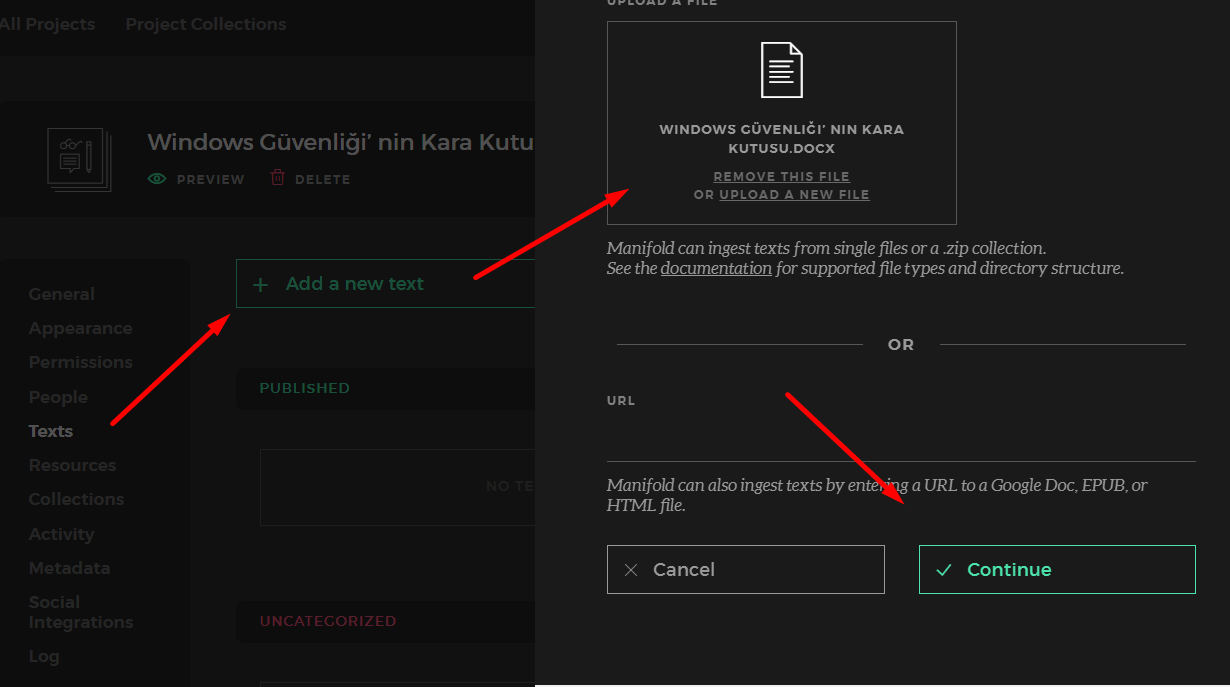This screenshot has width=1230, height=687.
Task: Select Texts in the sidebar
Action: (51, 431)
